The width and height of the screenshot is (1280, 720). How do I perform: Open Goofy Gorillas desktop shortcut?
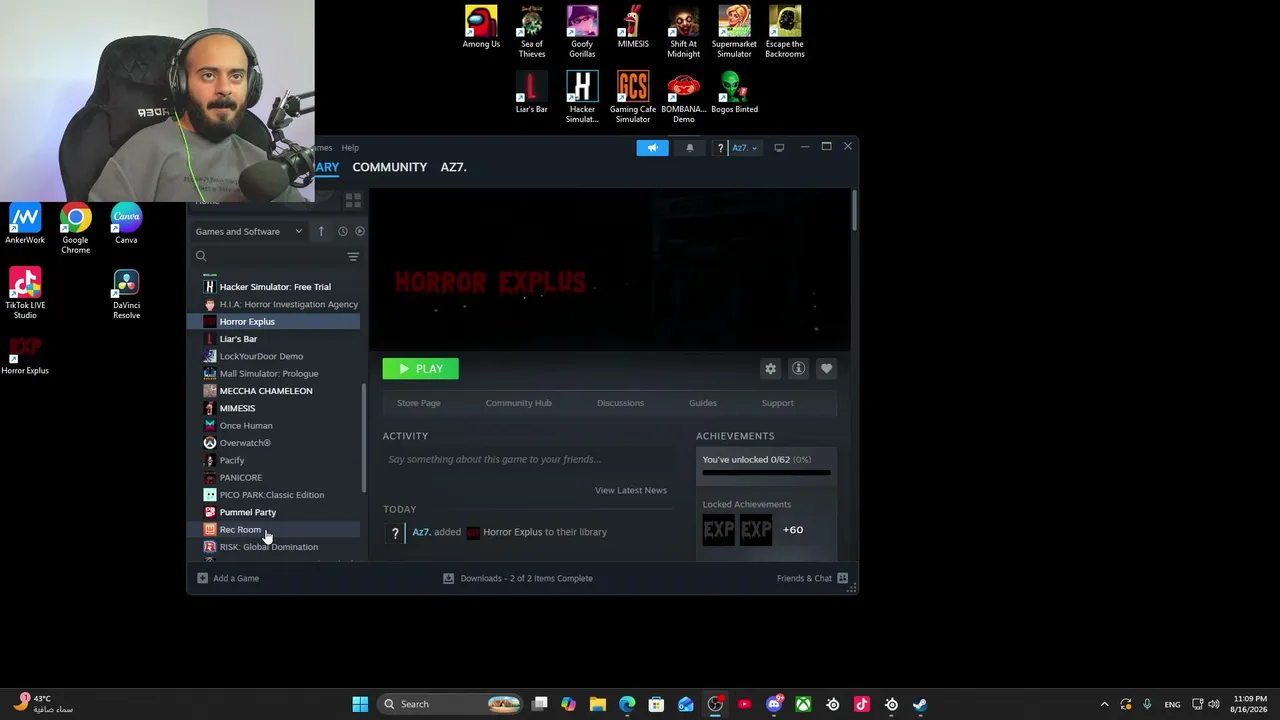pyautogui.click(x=582, y=32)
